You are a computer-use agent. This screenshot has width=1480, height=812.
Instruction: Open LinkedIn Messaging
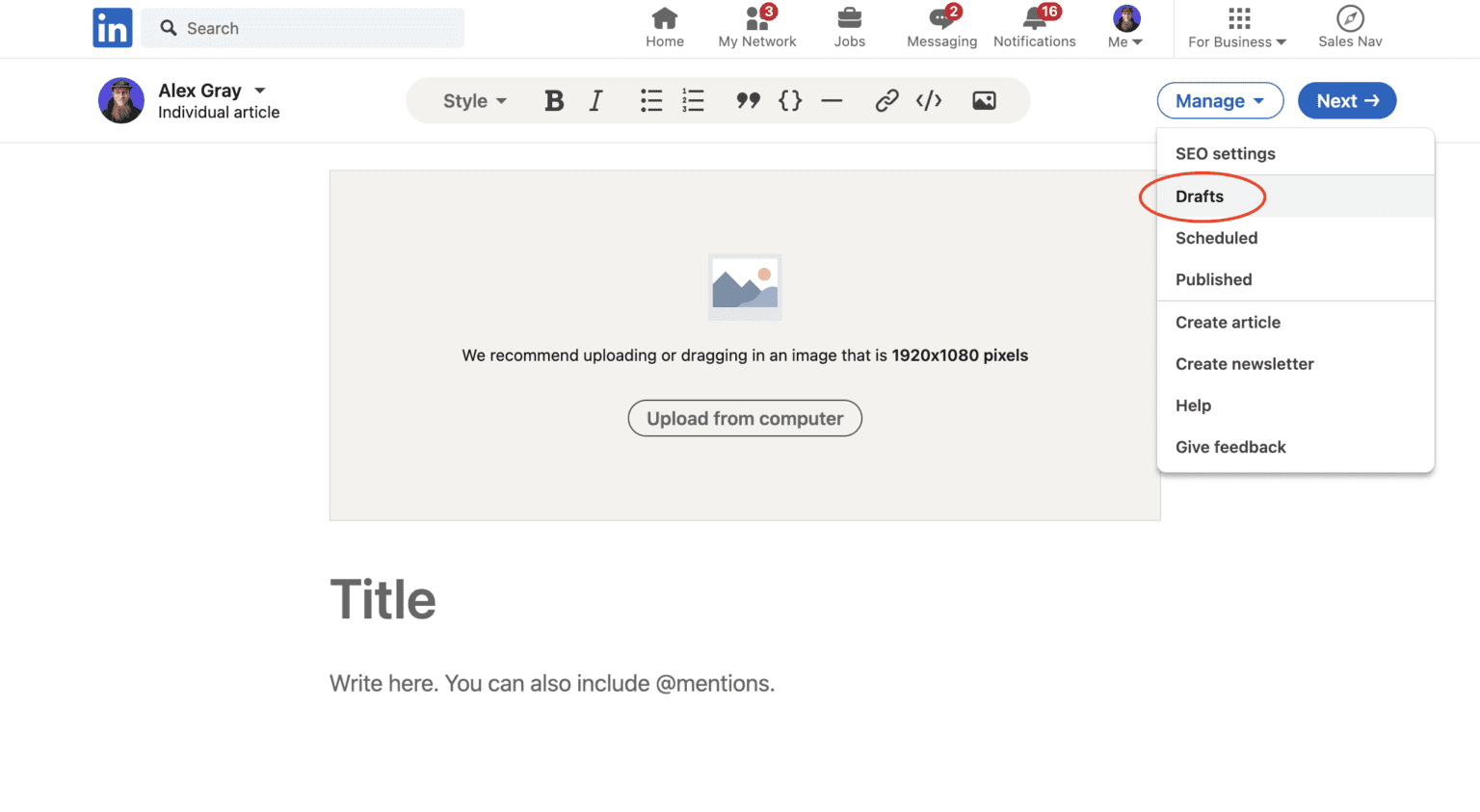tap(941, 28)
